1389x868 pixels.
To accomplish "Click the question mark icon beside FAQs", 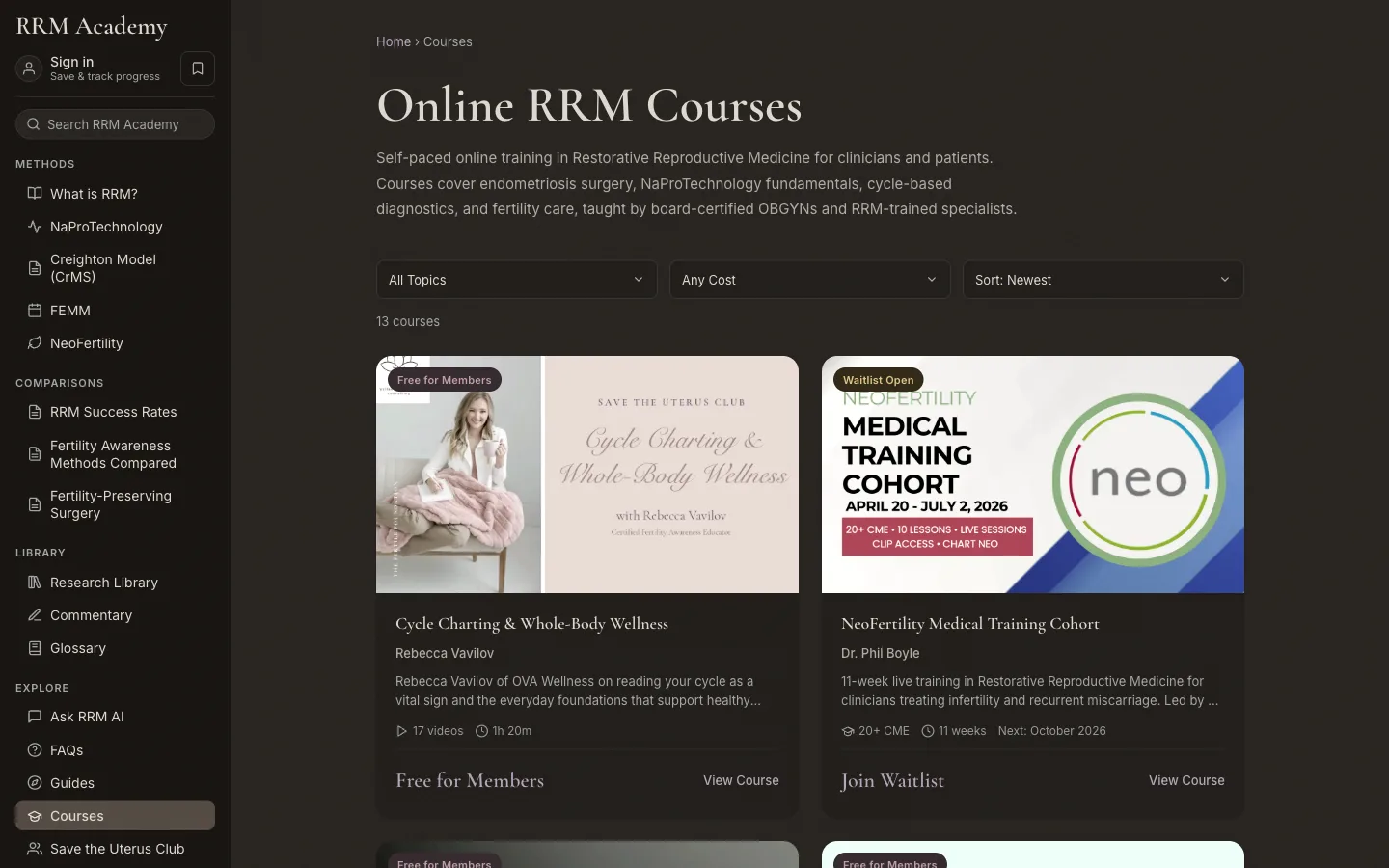I will (x=35, y=750).
